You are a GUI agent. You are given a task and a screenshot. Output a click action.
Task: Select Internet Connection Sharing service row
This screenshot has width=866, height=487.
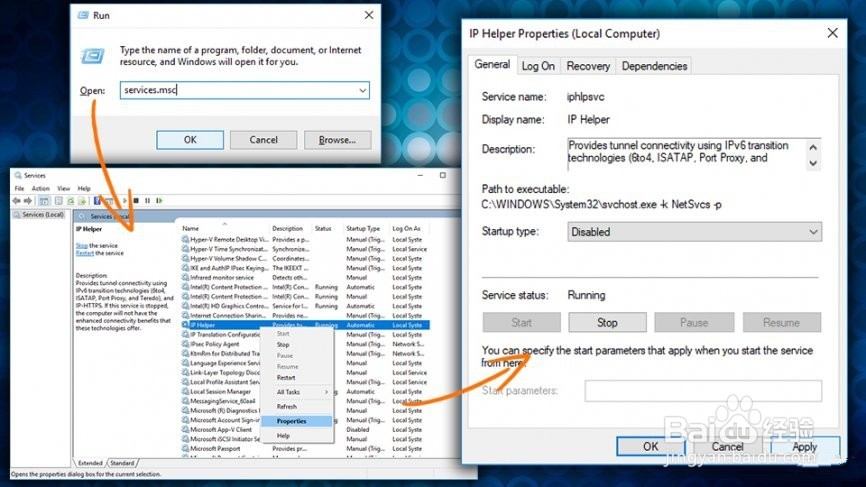pos(305,315)
